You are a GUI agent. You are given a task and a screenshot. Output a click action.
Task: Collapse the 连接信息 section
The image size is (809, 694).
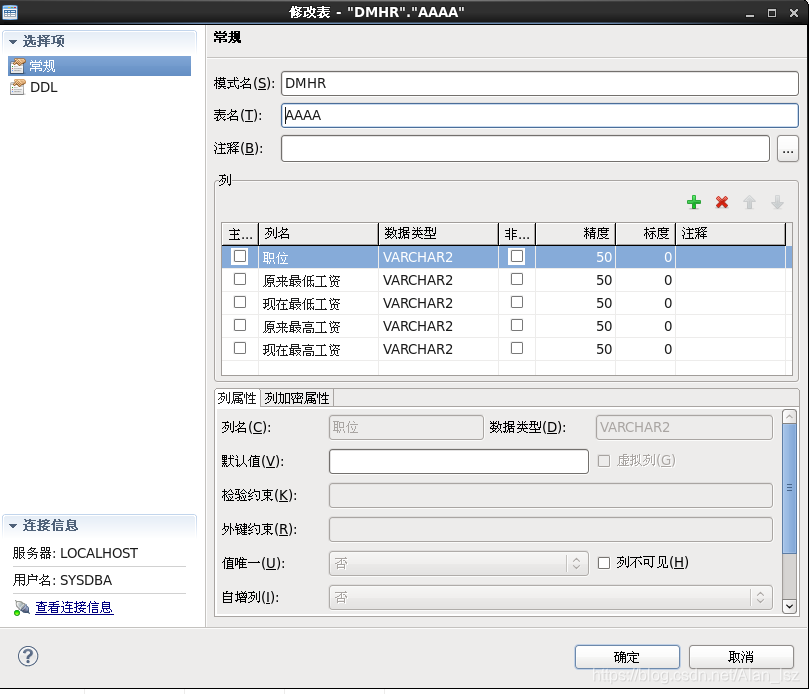[13, 526]
